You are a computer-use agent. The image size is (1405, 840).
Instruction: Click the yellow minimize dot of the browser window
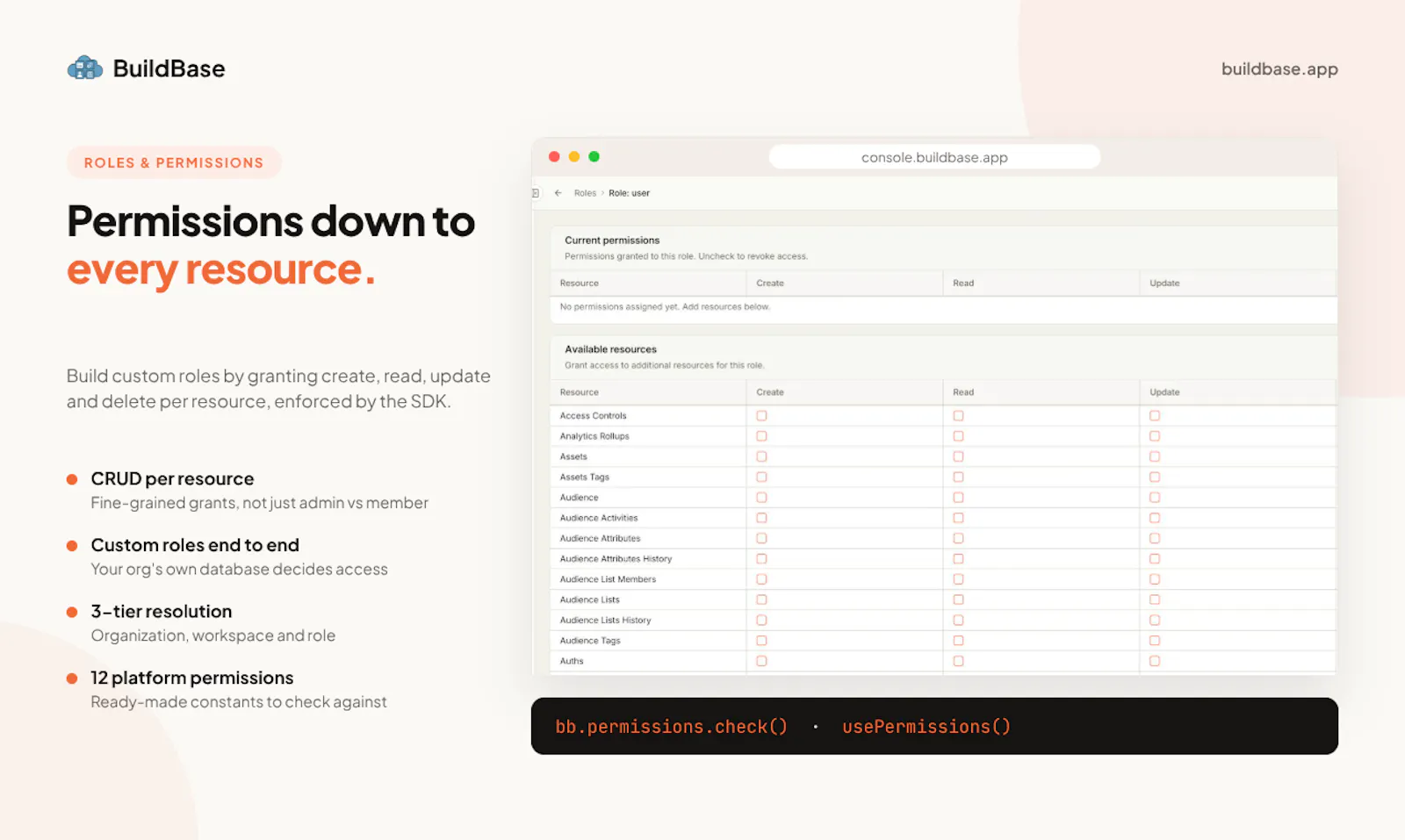pos(574,156)
